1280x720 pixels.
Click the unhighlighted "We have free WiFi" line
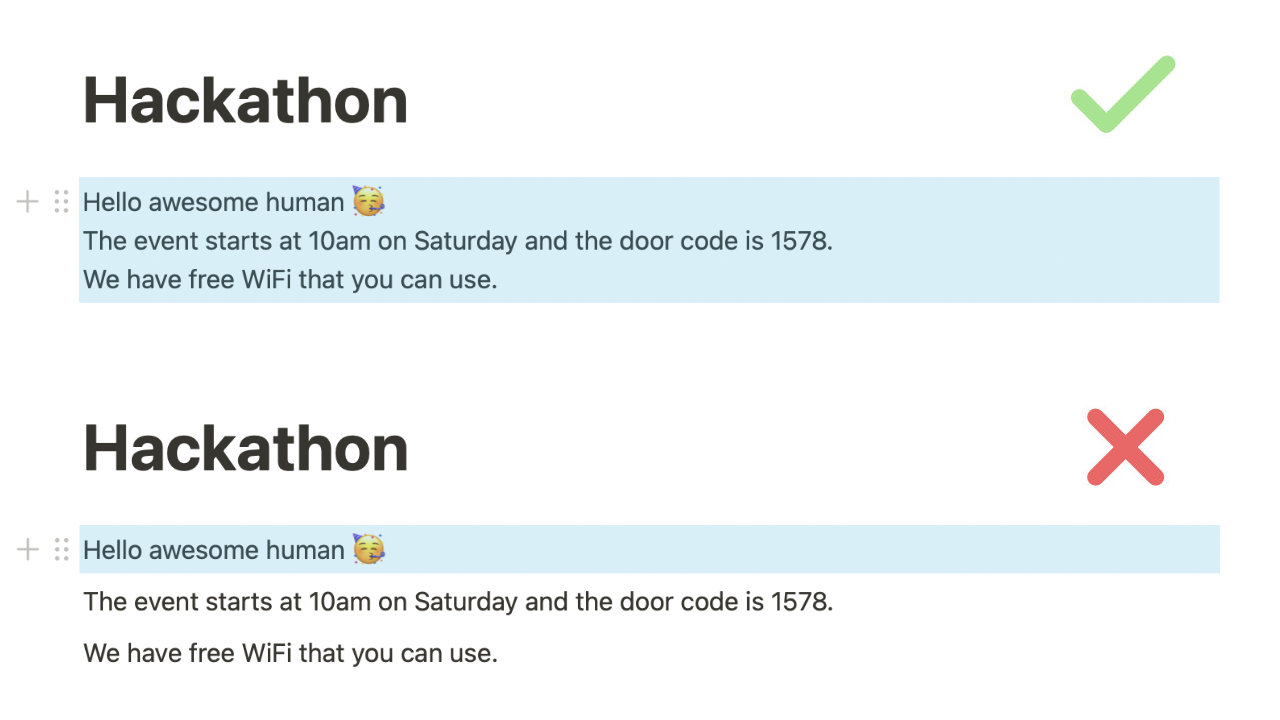tap(290, 654)
